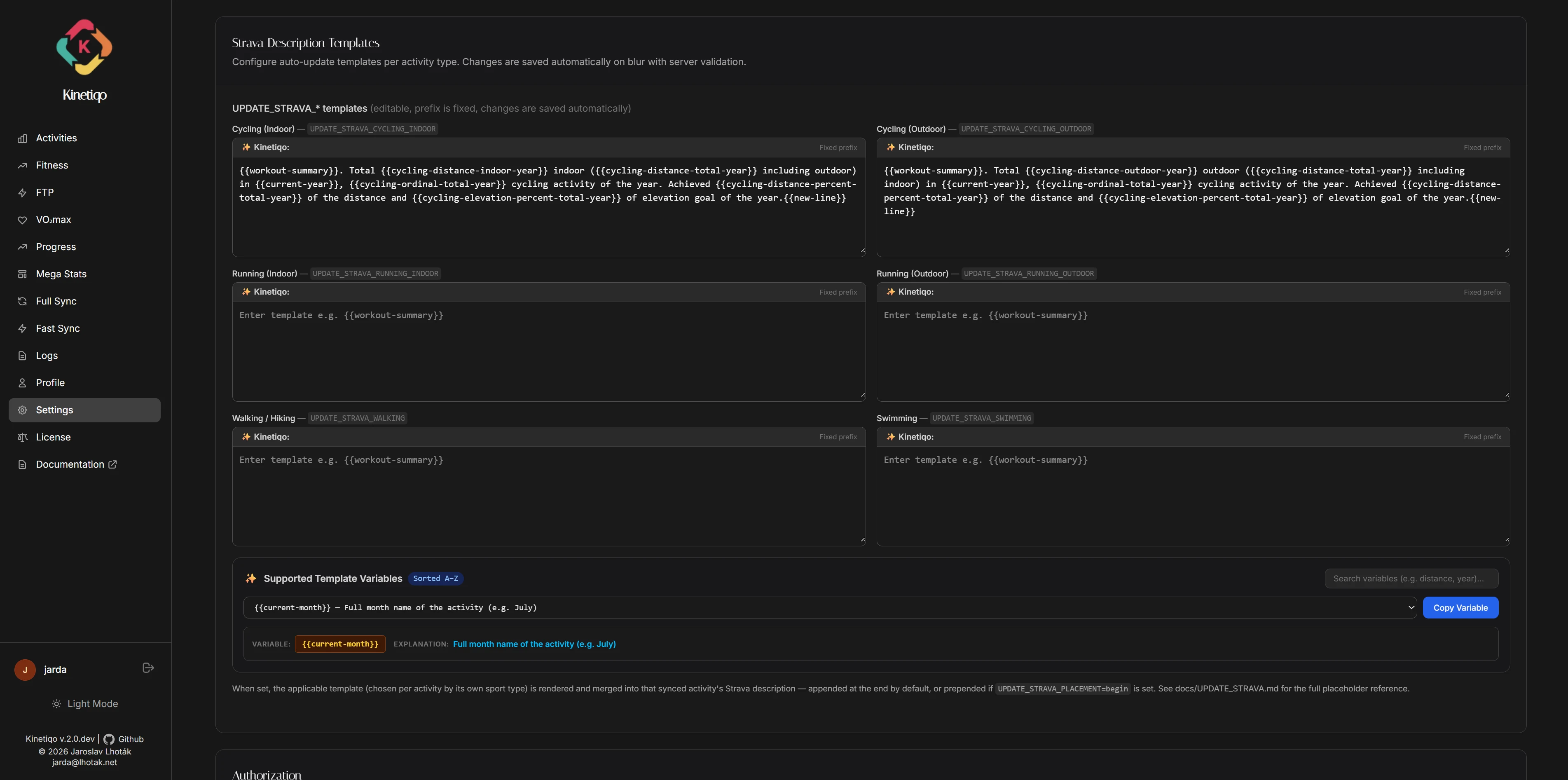The image size is (1568, 780).
Task: Click the Fixed prefix label in Swimming
Action: click(1482, 437)
